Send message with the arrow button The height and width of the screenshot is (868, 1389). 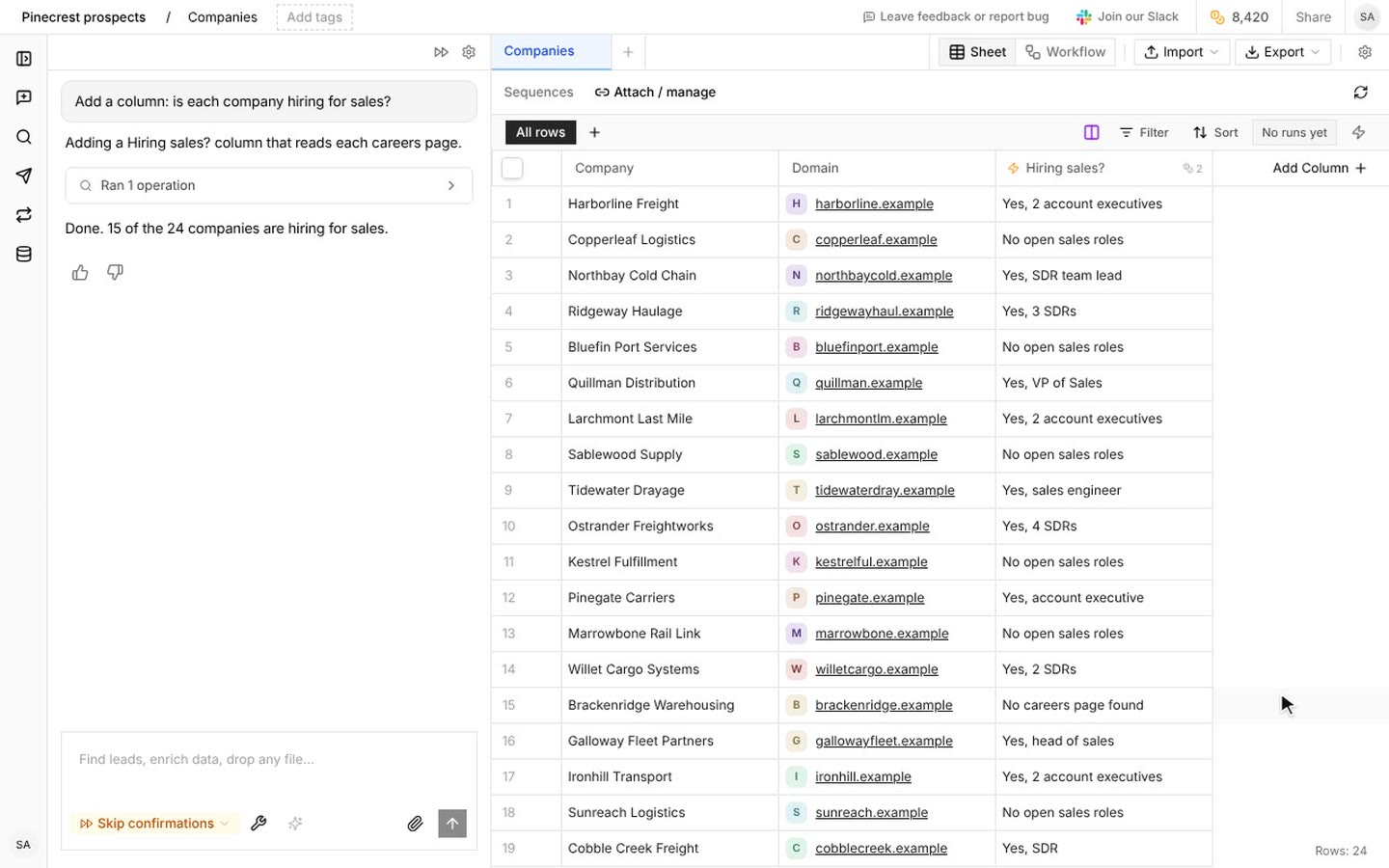click(x=452, y=824)
